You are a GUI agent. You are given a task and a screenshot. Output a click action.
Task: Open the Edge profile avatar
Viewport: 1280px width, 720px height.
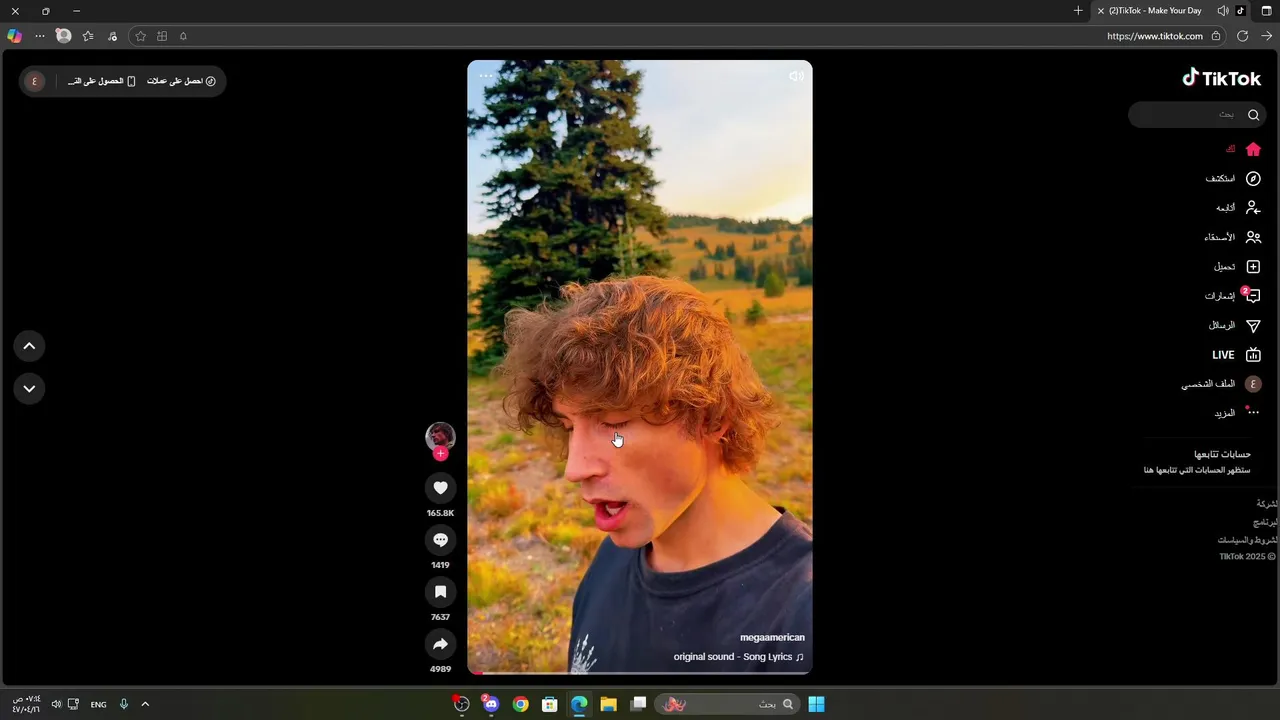tap(64, 36)
